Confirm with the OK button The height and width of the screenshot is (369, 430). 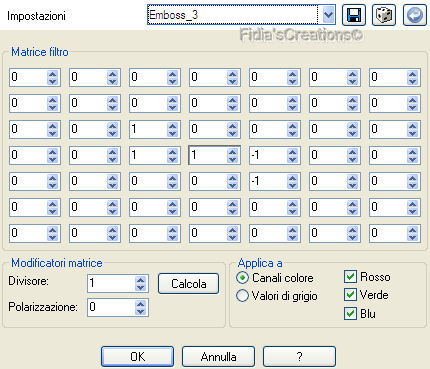pyautogui.click(x=137, y=357)
